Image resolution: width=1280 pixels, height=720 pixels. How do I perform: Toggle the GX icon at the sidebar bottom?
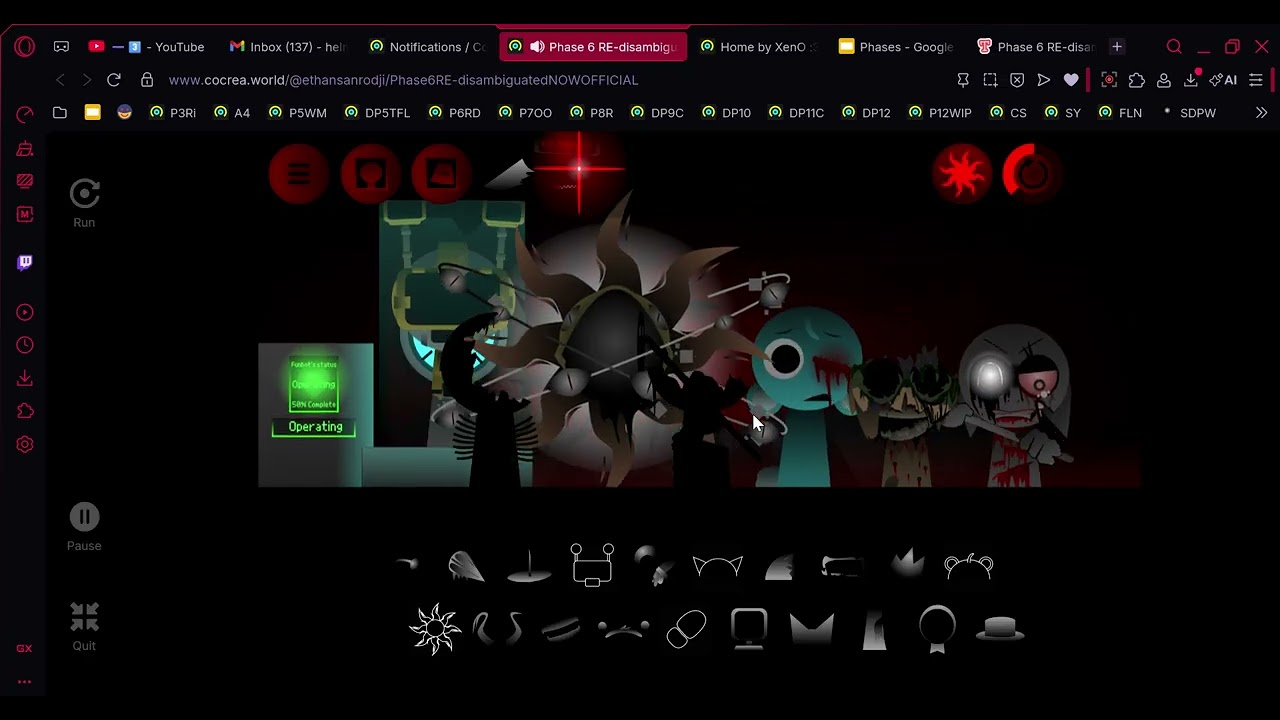pos(25,648)
